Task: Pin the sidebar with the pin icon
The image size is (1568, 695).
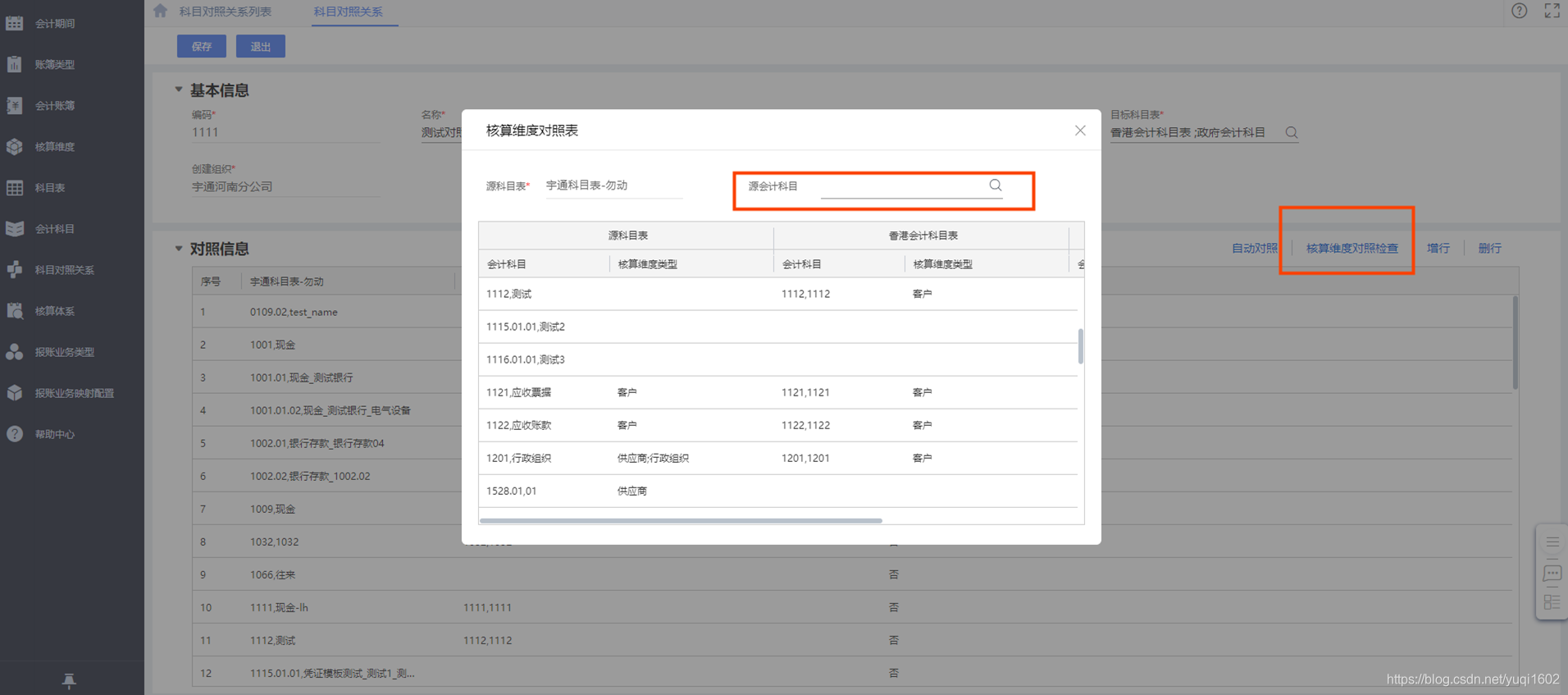Action: point(69,680)
